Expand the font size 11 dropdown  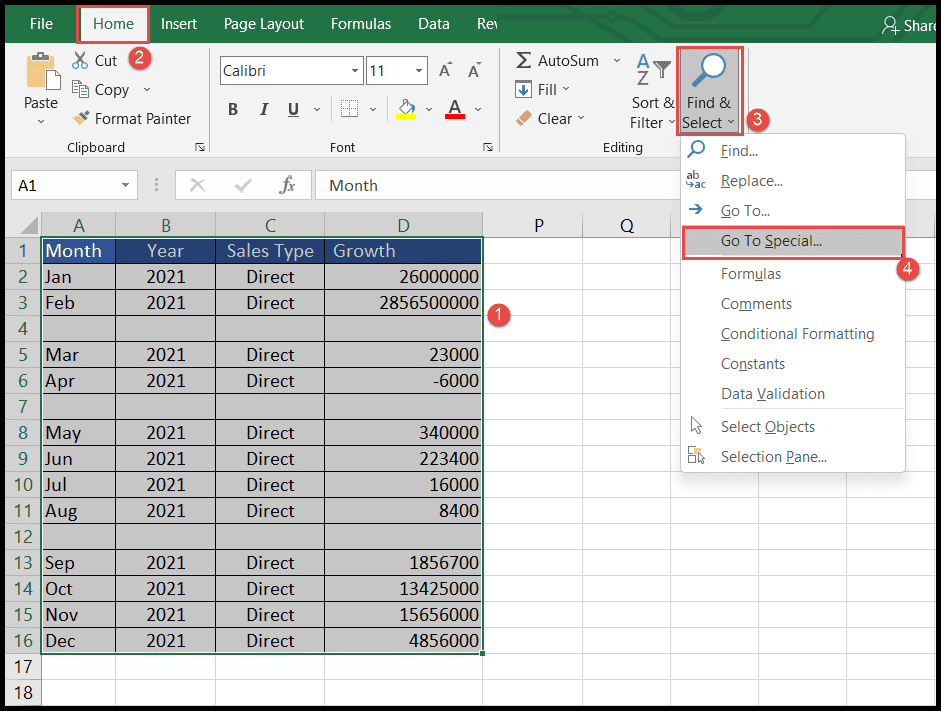[419, 71]
